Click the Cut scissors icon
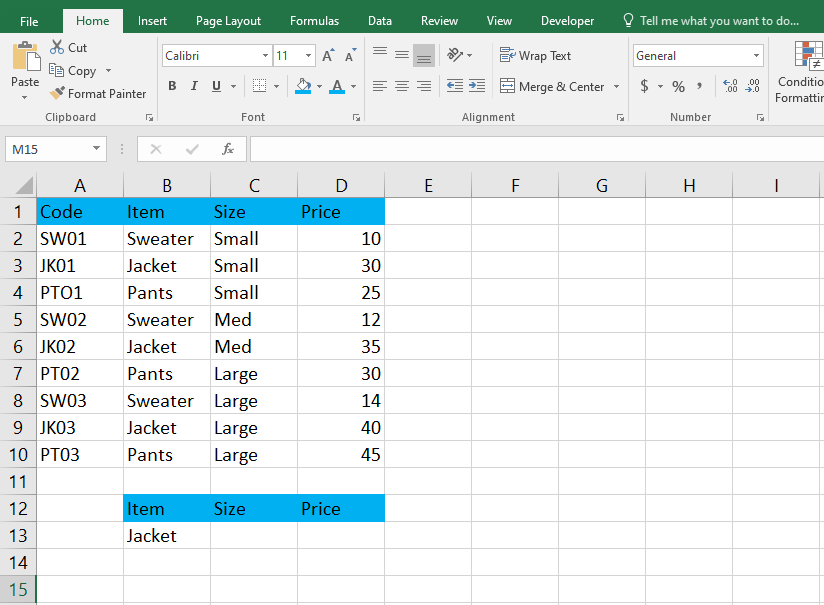This screenshot has height=605, width=824. (x=57, y=47)
